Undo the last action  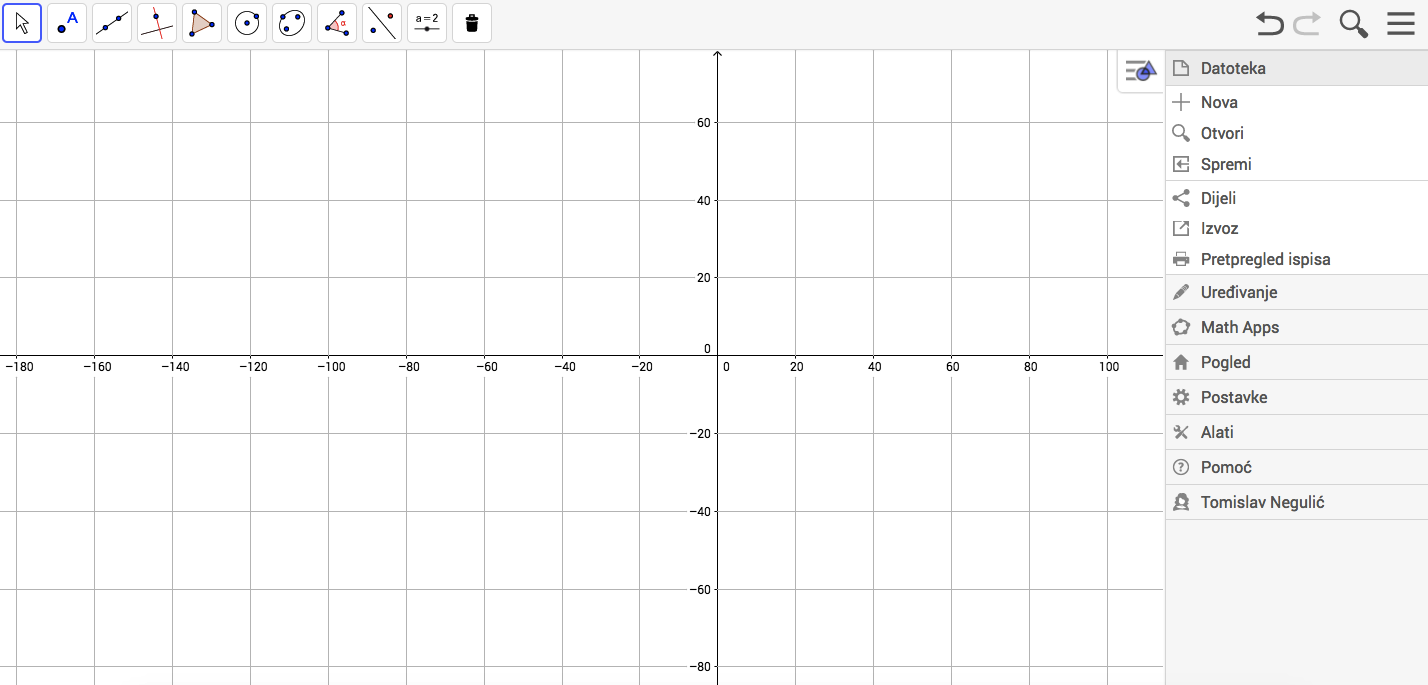click(x=1269, y=23)
